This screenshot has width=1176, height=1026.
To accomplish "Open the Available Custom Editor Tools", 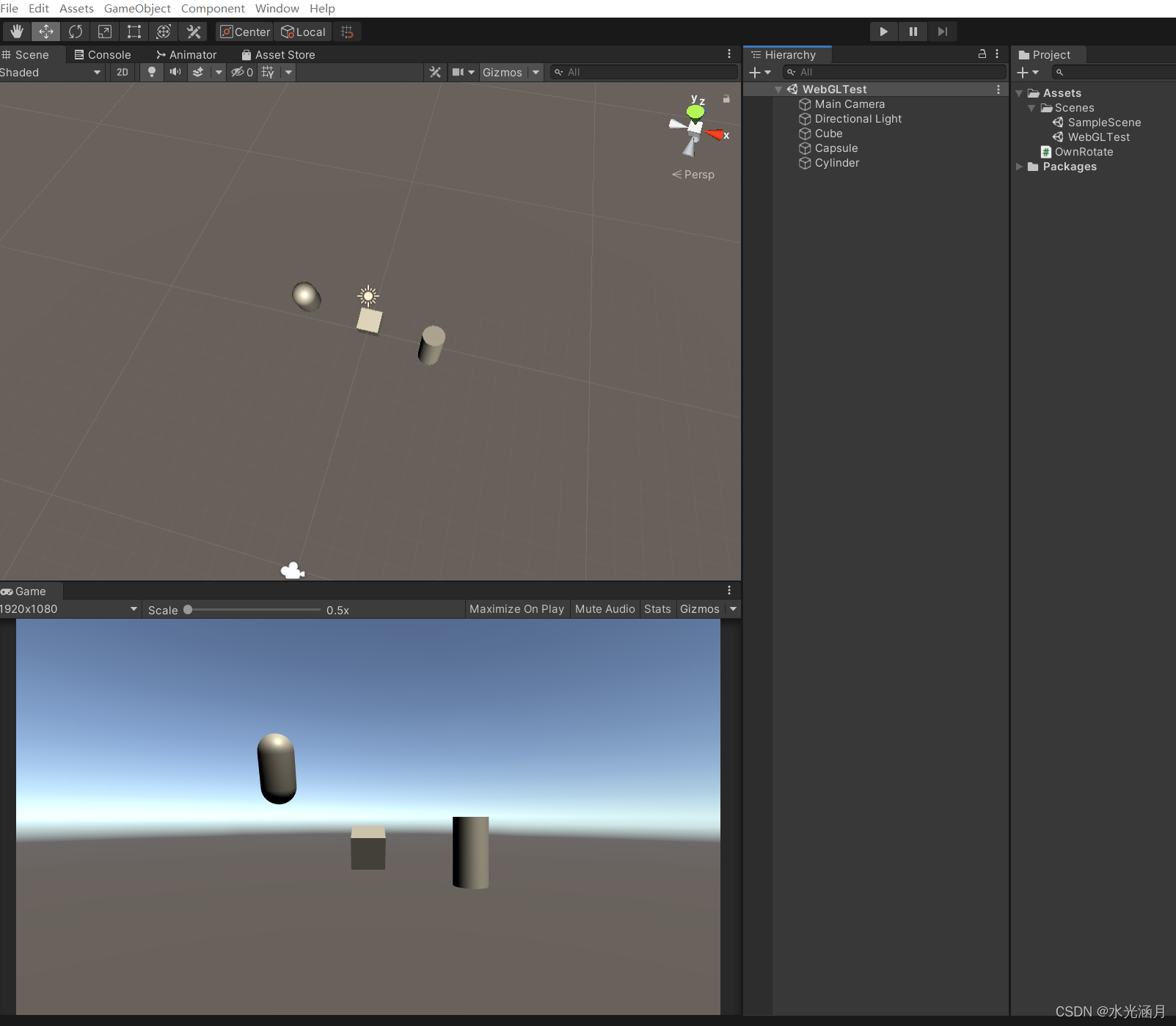I will (192, 32).
